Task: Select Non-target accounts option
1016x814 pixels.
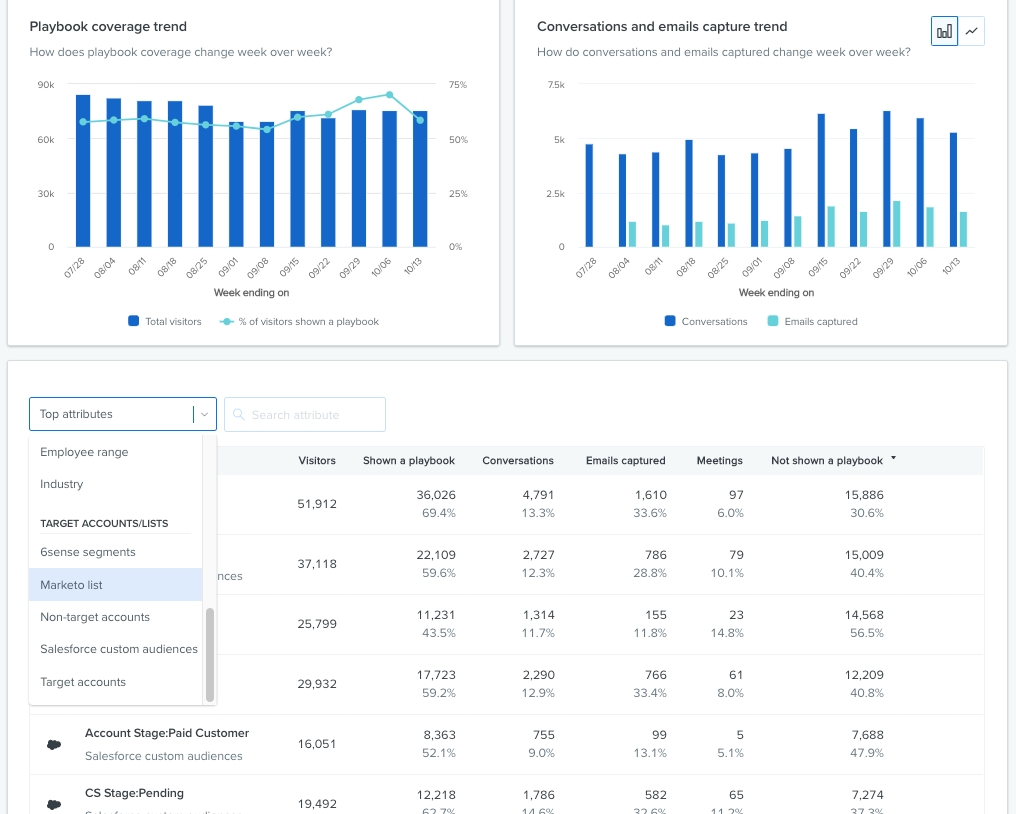Action: click(116, 617)
